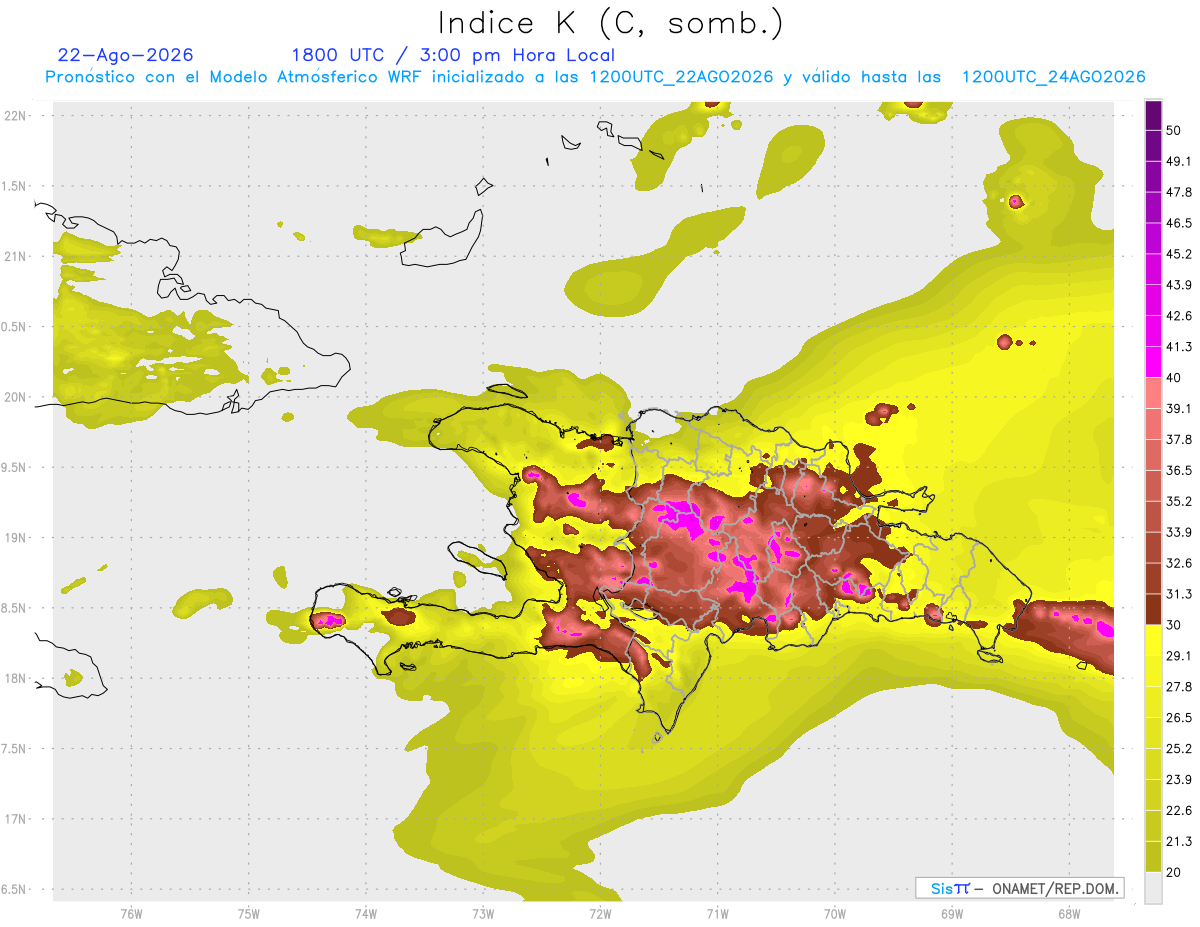Click the color bar value "46.5"
The image size is (1200, 927).
pyautogui.click(x=1178, y=223)
